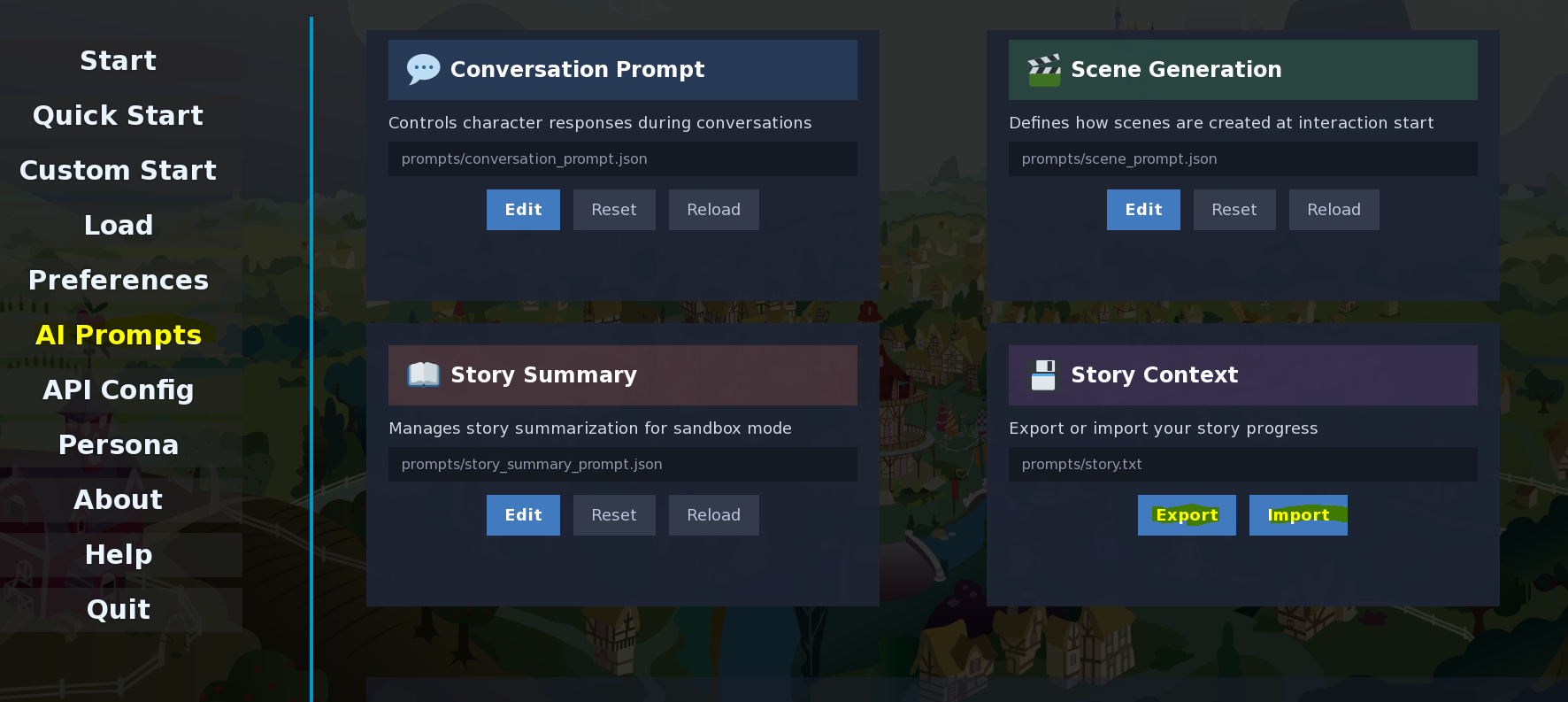Click the Conversation Prompt speech bubble icon

[423, 69]
